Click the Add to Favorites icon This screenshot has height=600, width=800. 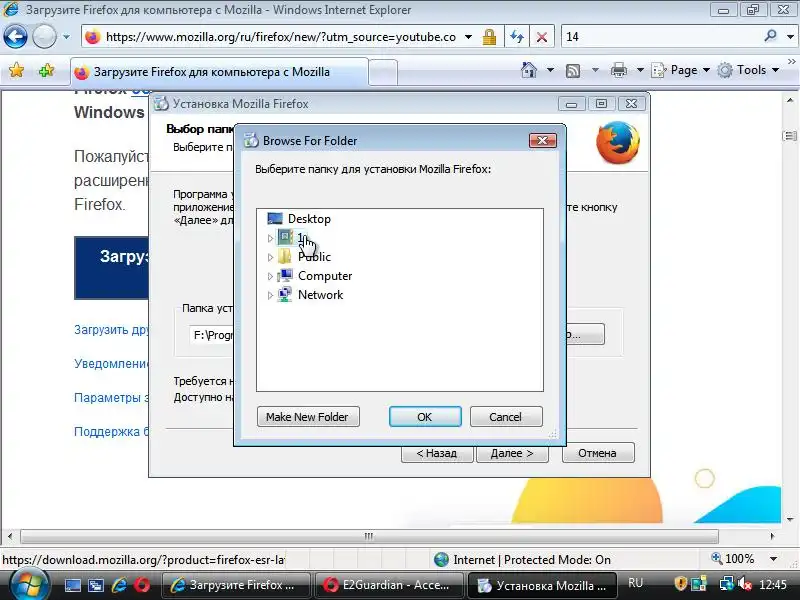pos(46,70)
